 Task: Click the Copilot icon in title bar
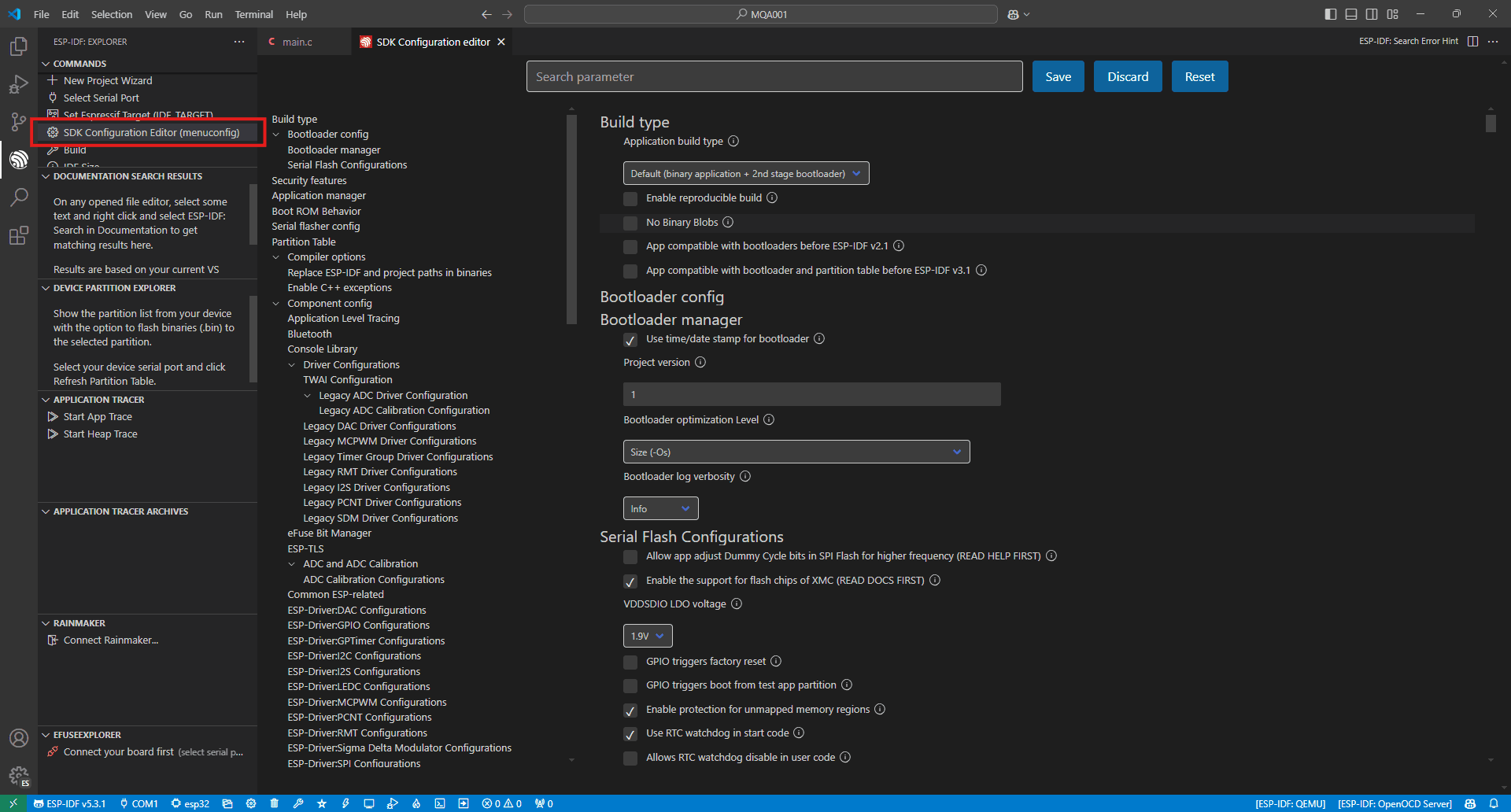coord(1014,14)
